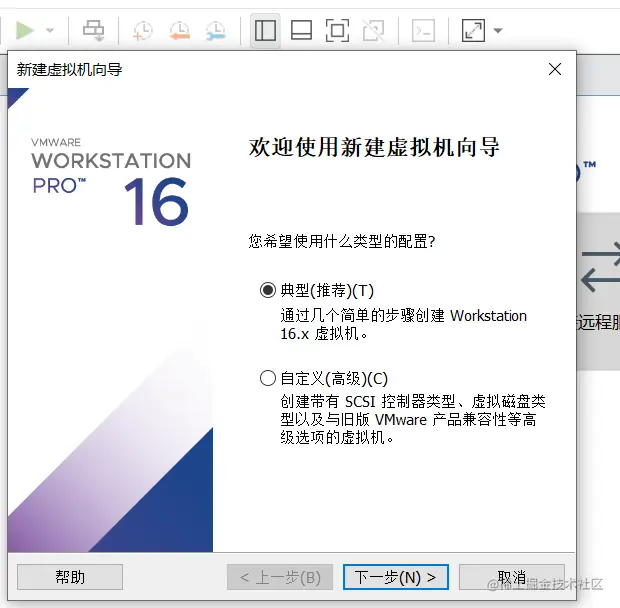Click the 取消 cancel button
Screen dimensions: 620x608
(512, 577)
